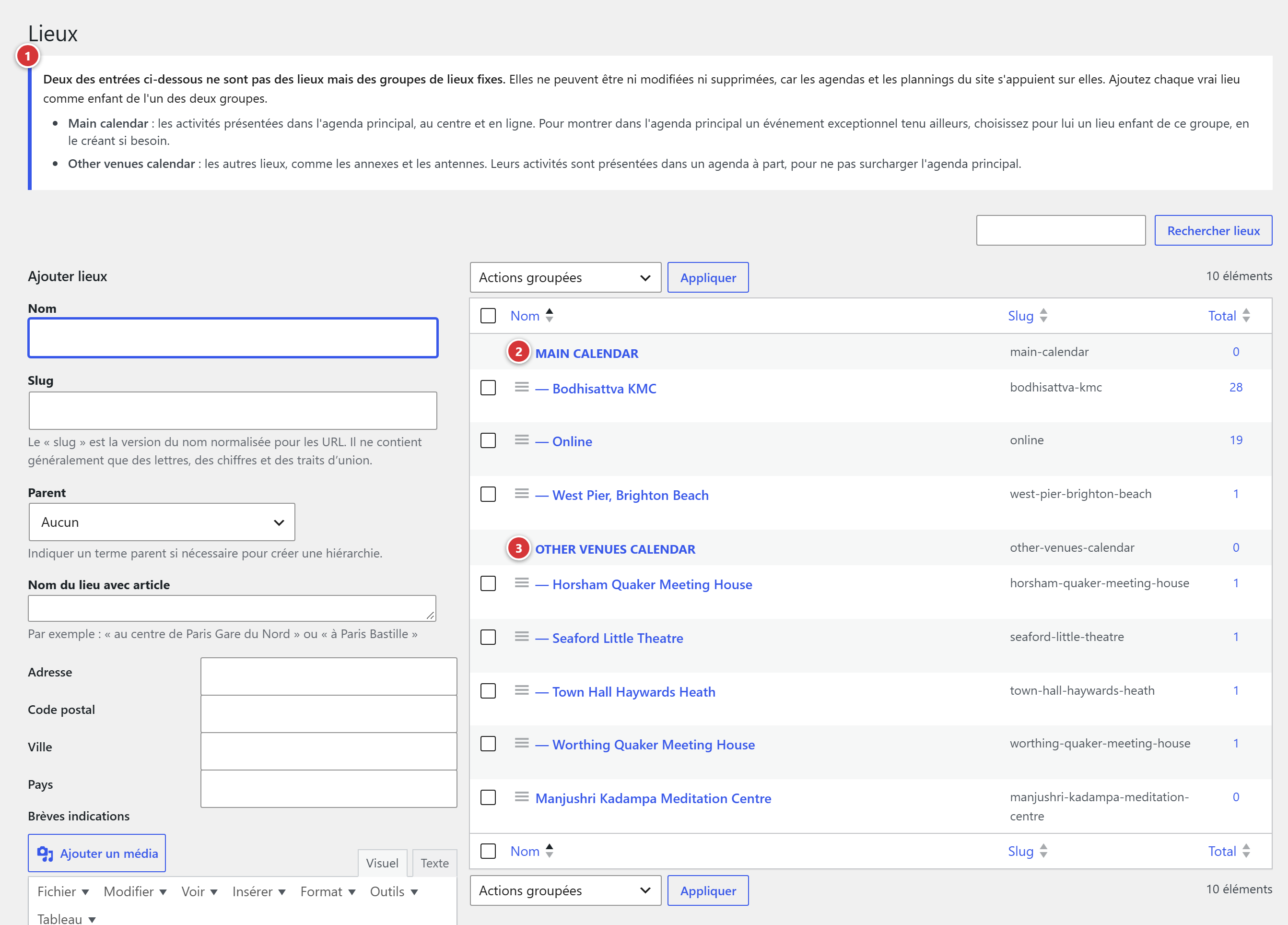Open the top Actions groupées dropdown
This screenshot has width=1288, height=925.
565,277
